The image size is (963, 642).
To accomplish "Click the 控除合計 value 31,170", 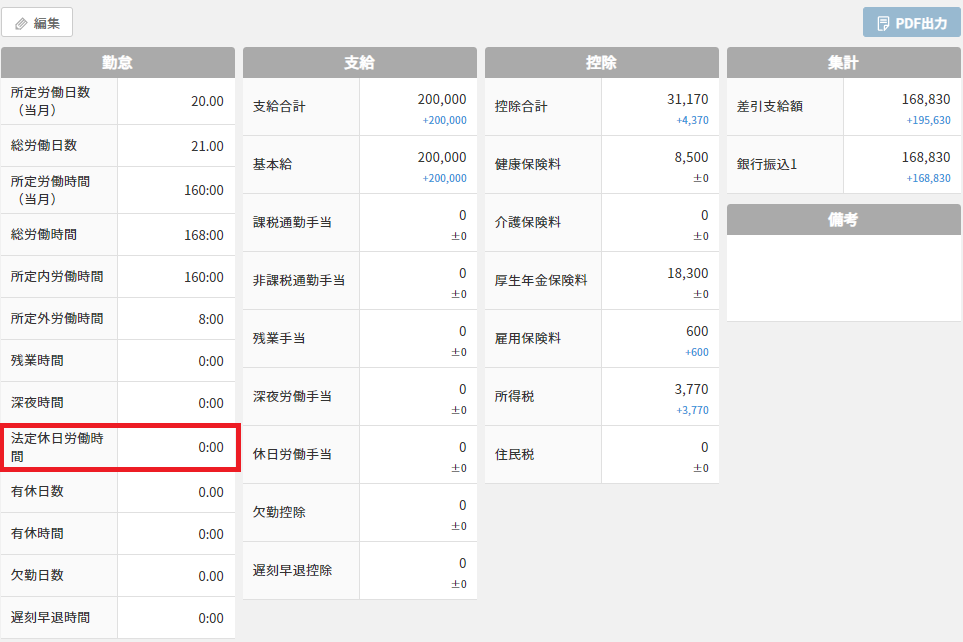I will (x=687, y=99).
